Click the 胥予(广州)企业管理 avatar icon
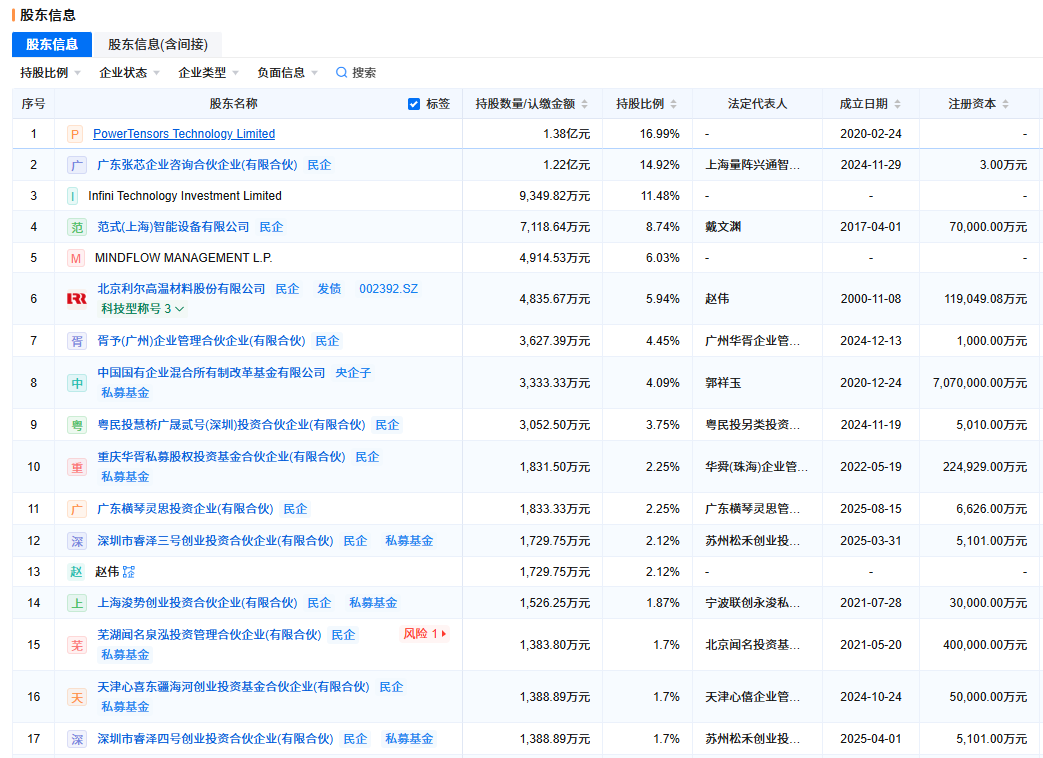This screenshot has height=758, width=1043. pyautogui.click(x=77, y=341)
